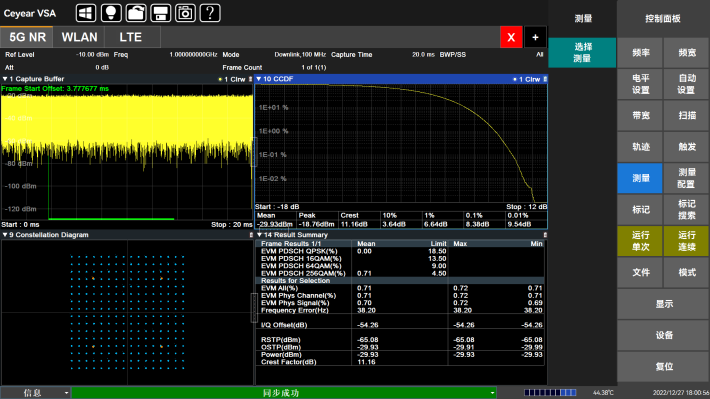Click the Att 0 dB value
This screenshot has height=399, width=710.
102,67
